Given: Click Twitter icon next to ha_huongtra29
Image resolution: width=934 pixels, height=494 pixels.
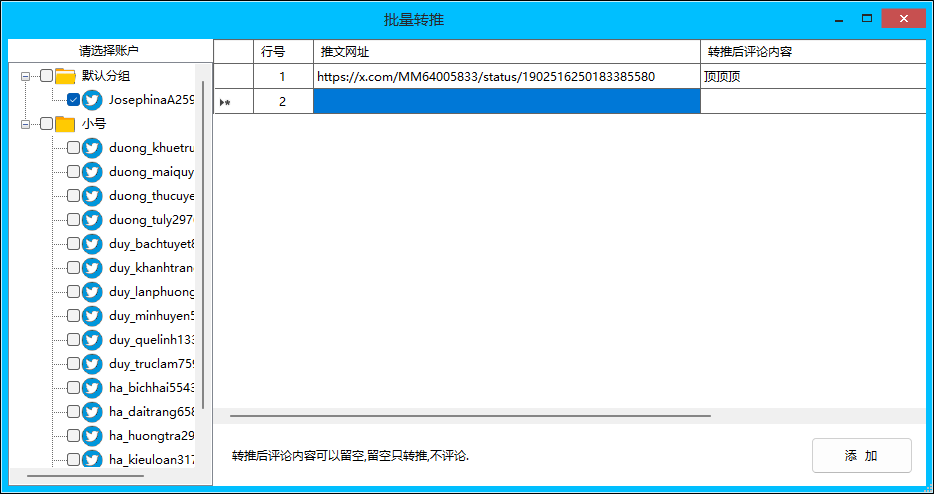Looking at the screenshot, I should [x=92, y=436].
